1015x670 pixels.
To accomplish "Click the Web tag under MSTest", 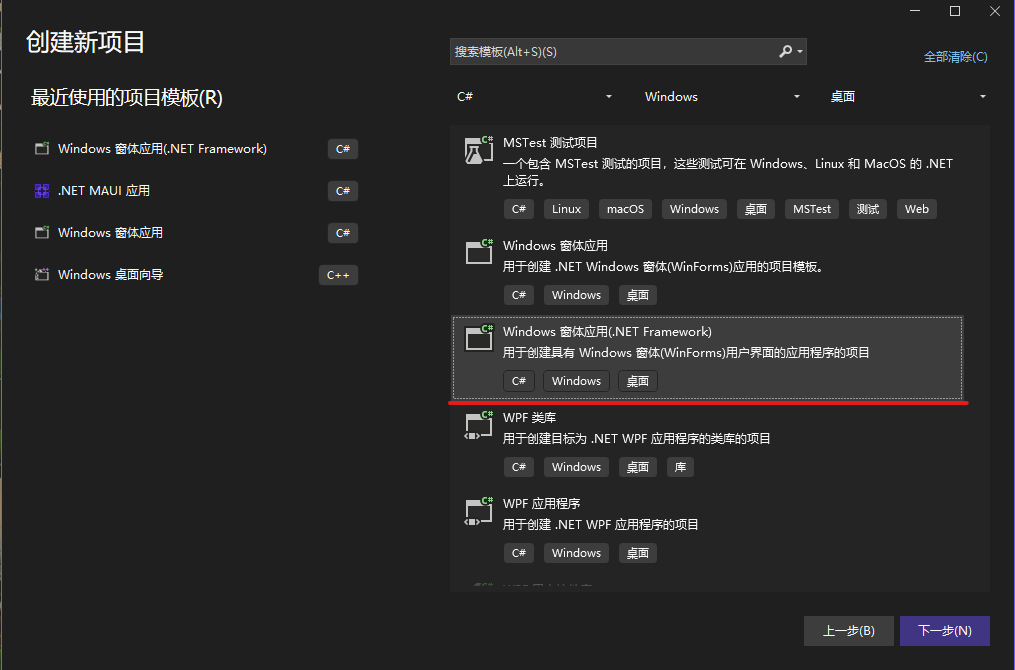I will pyautogui.click(x=917, y=209).
